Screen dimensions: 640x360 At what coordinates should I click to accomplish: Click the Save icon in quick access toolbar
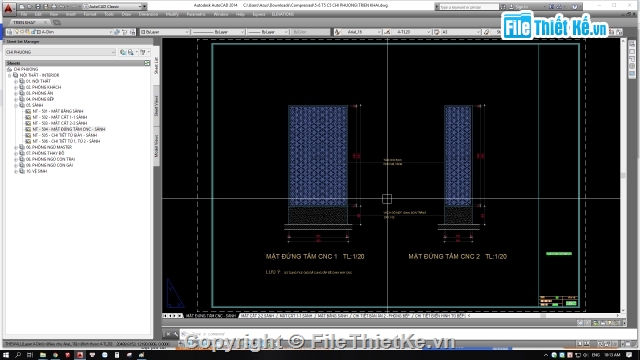(38, 7)
